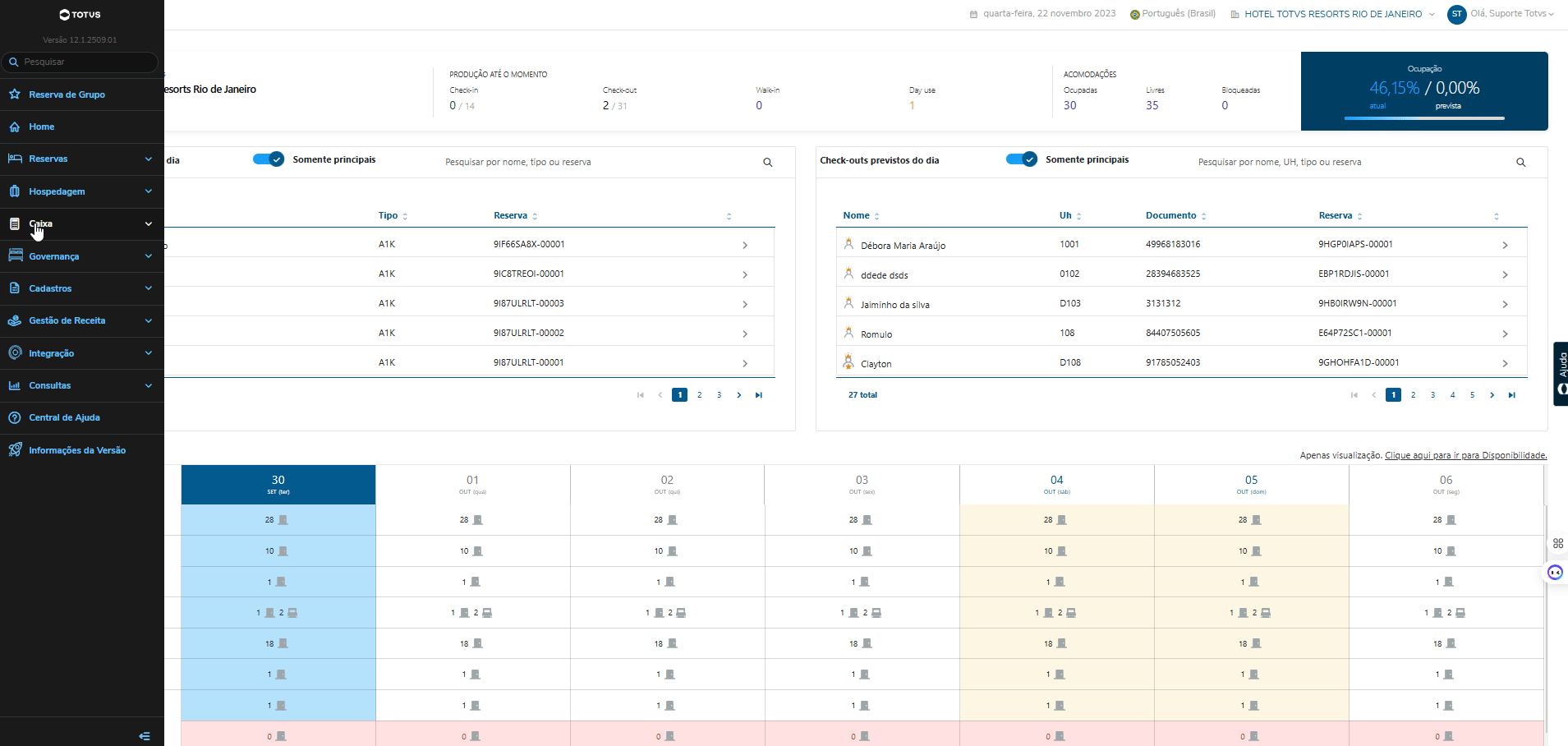Screen dimensions: 1568x746
Task: Click the chatbot assistant icon on right edge
Action: click(1555, 573)
